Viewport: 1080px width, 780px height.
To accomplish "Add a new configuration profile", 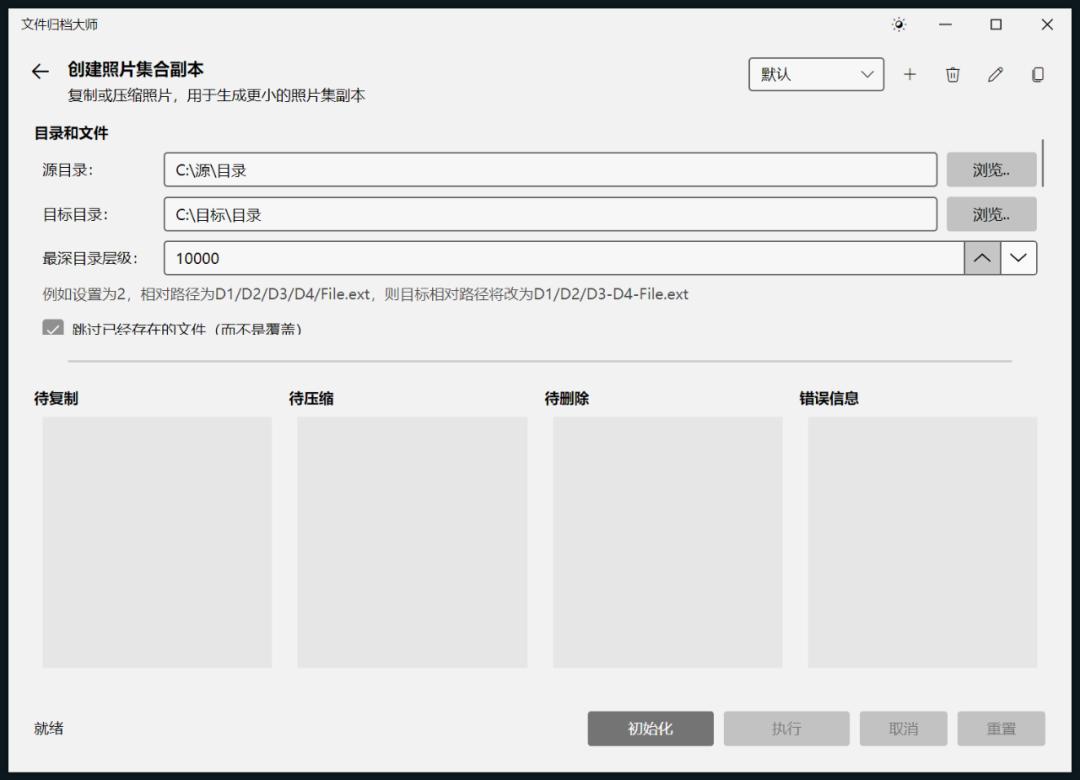I will [x=910, y=74].
